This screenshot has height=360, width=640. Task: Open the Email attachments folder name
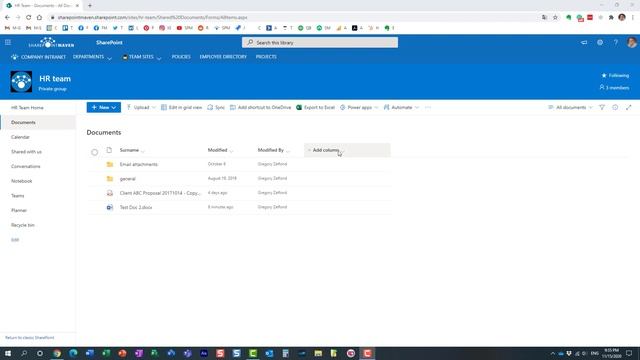click(138, 164)
